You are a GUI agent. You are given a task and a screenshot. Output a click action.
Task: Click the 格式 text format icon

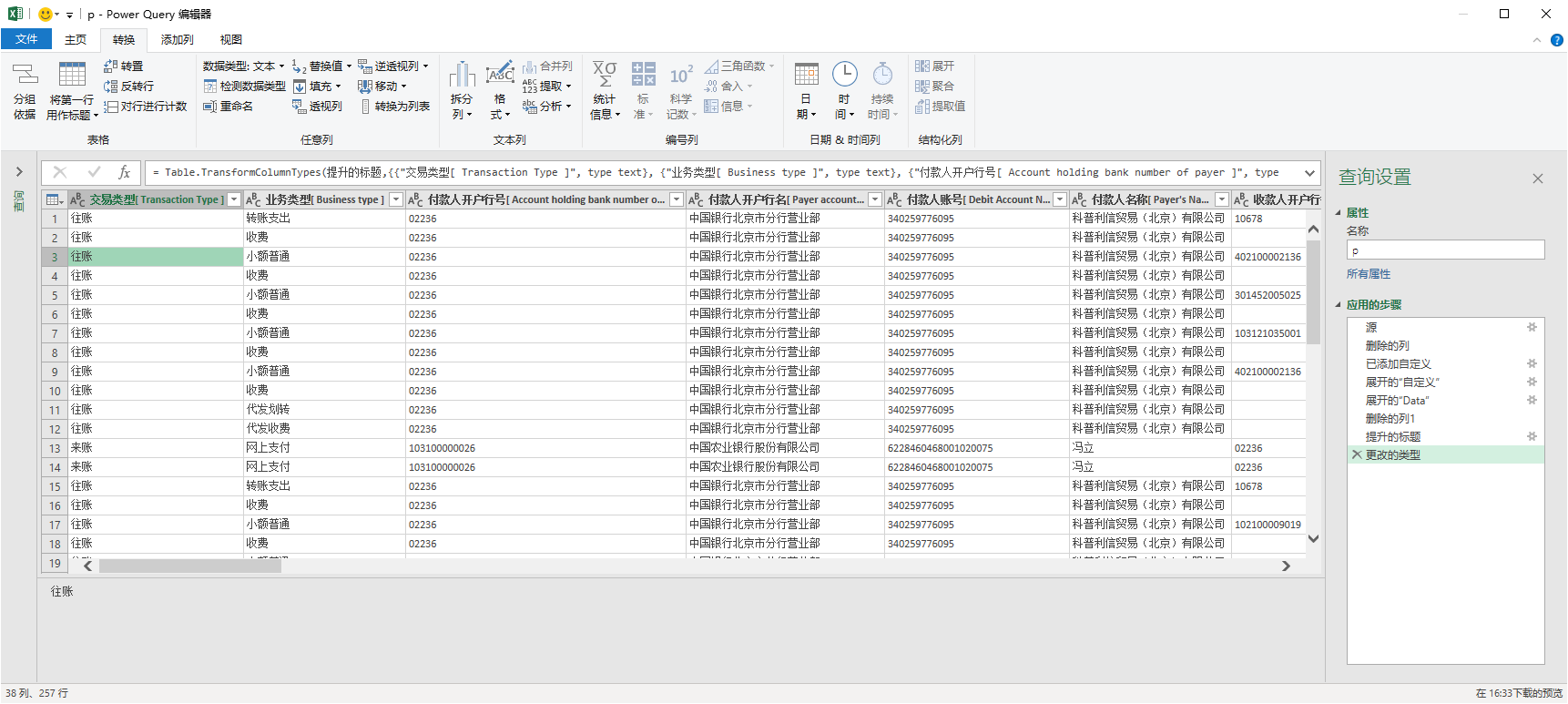(500, 75)
